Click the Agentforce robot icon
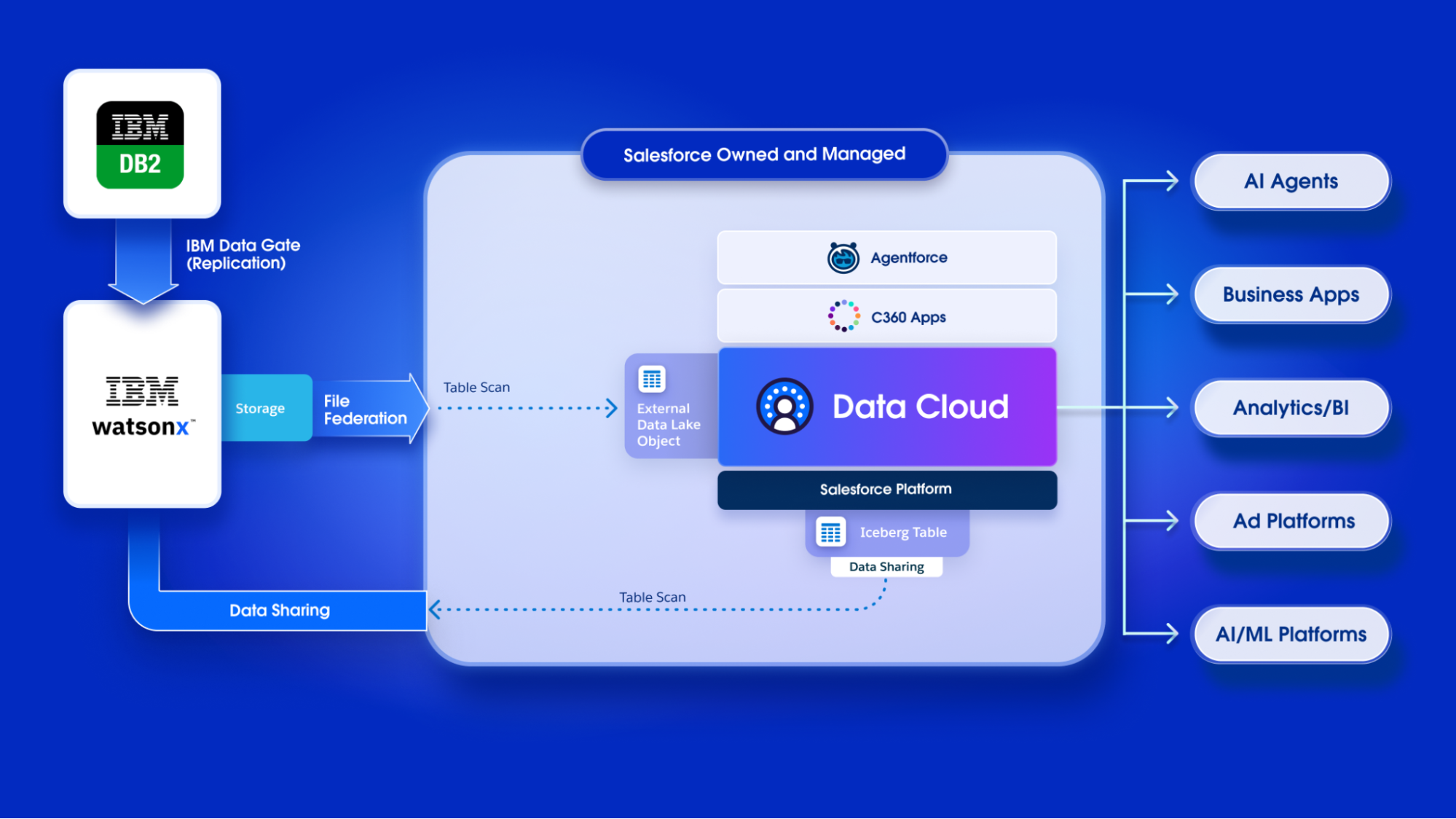Screen dimensions: 1456x819 coord(843,256)
